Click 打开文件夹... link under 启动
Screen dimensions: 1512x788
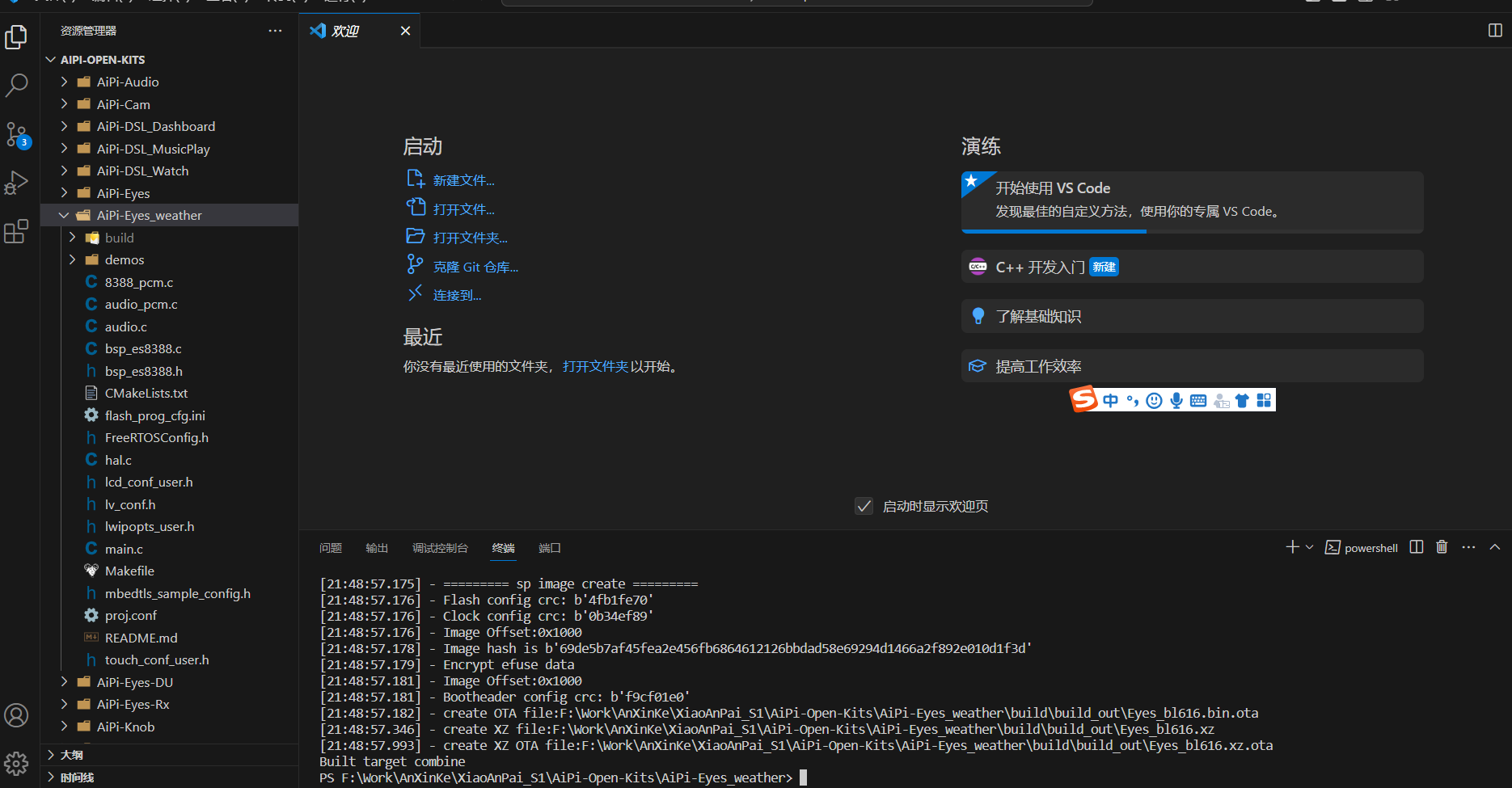coord(470,238)
